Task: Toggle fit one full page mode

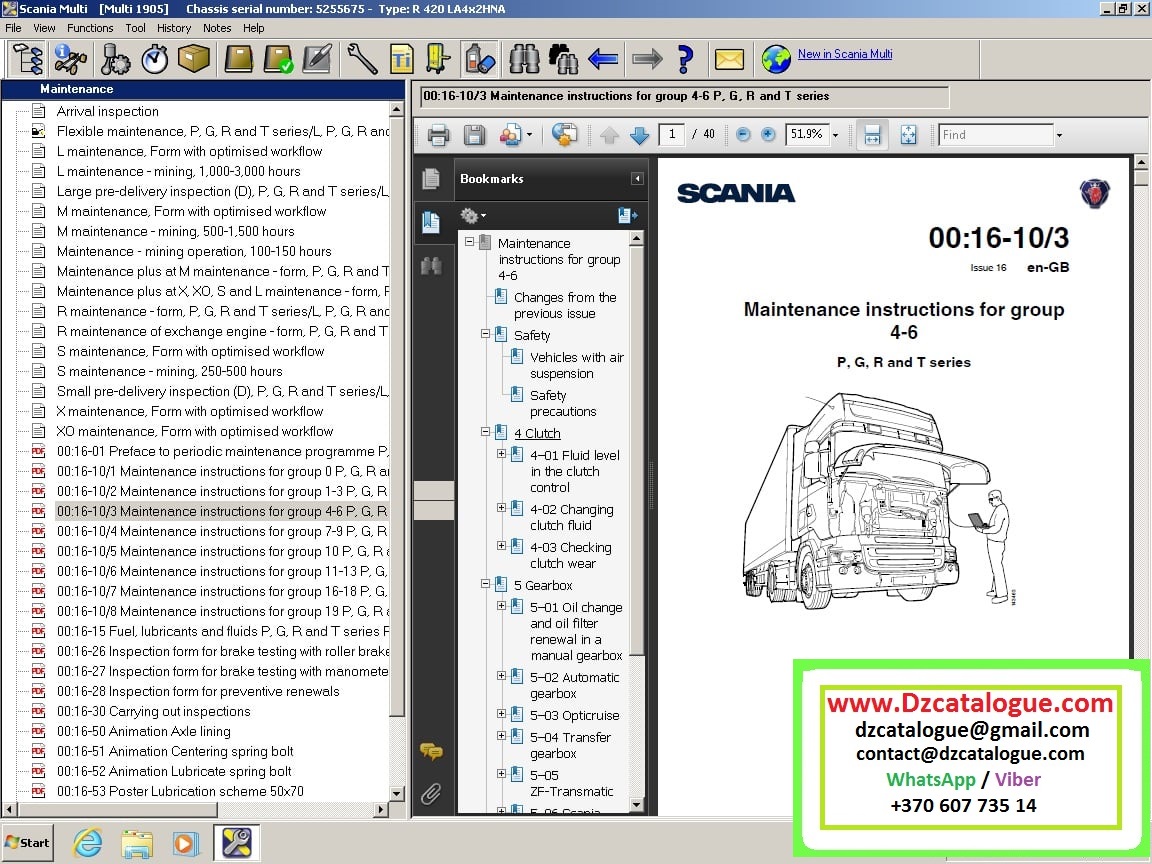Action: [x=908, y=135]
